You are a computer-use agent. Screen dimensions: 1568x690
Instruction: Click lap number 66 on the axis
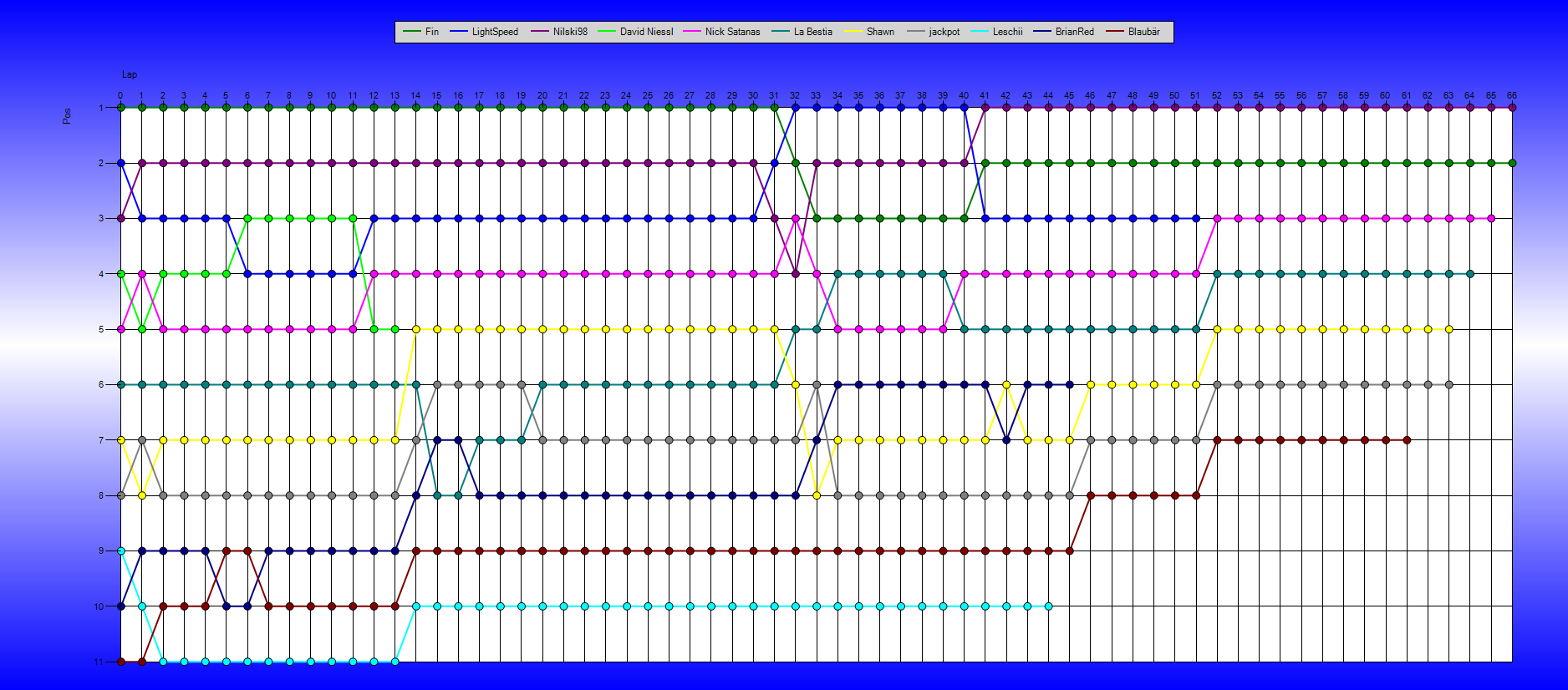point(1512,95)
